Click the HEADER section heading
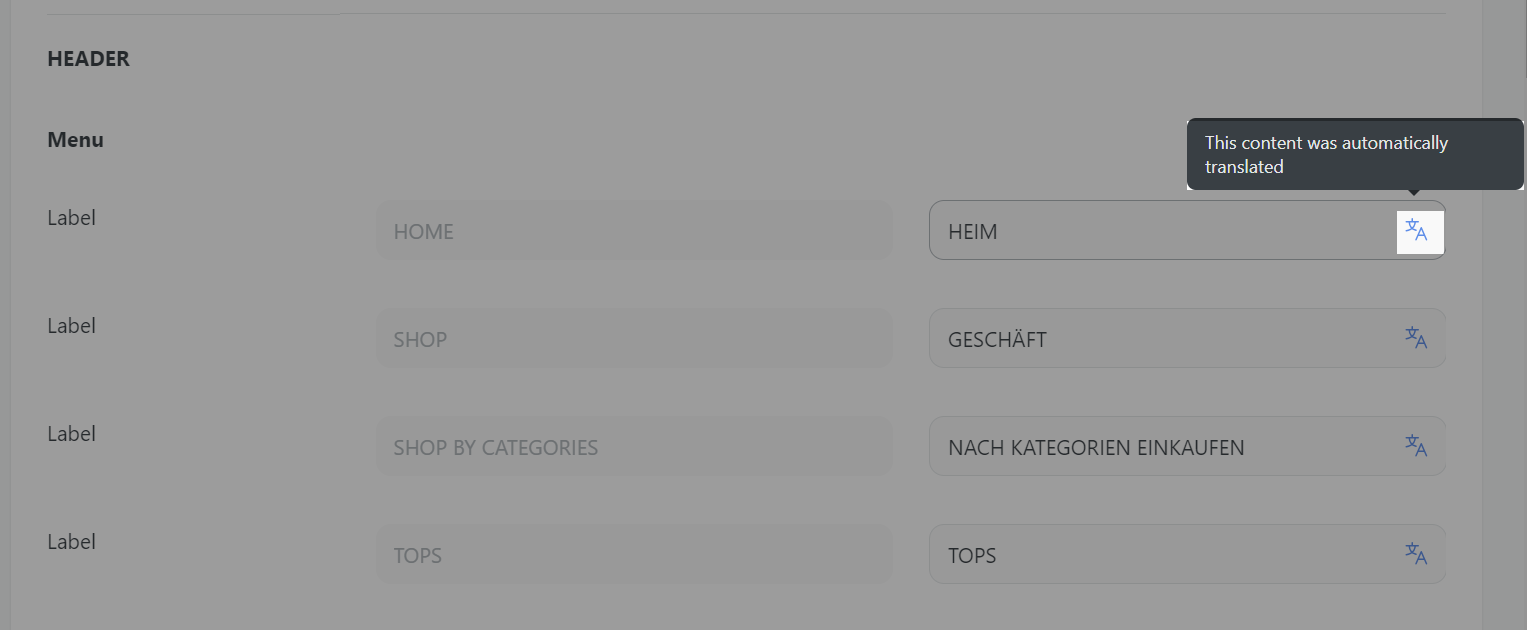Viewport: 1527px width, 630px height. [88, 59]
